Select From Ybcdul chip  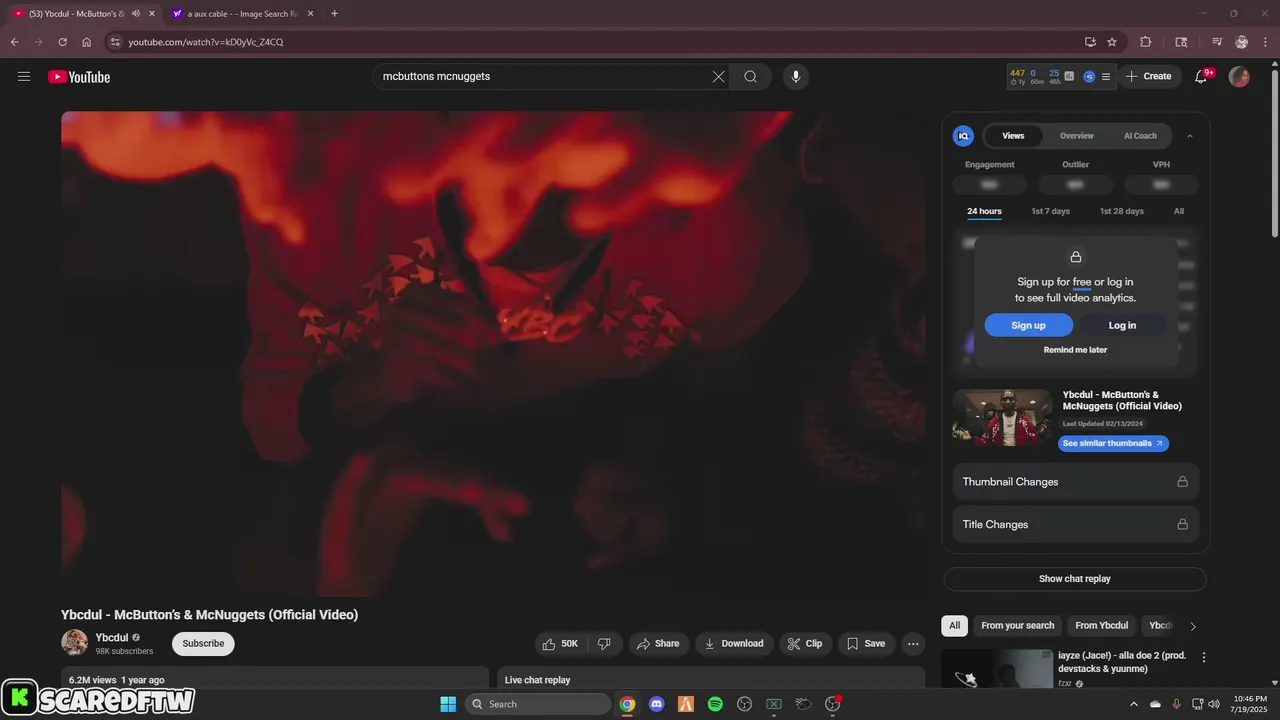coord(1102,626)
